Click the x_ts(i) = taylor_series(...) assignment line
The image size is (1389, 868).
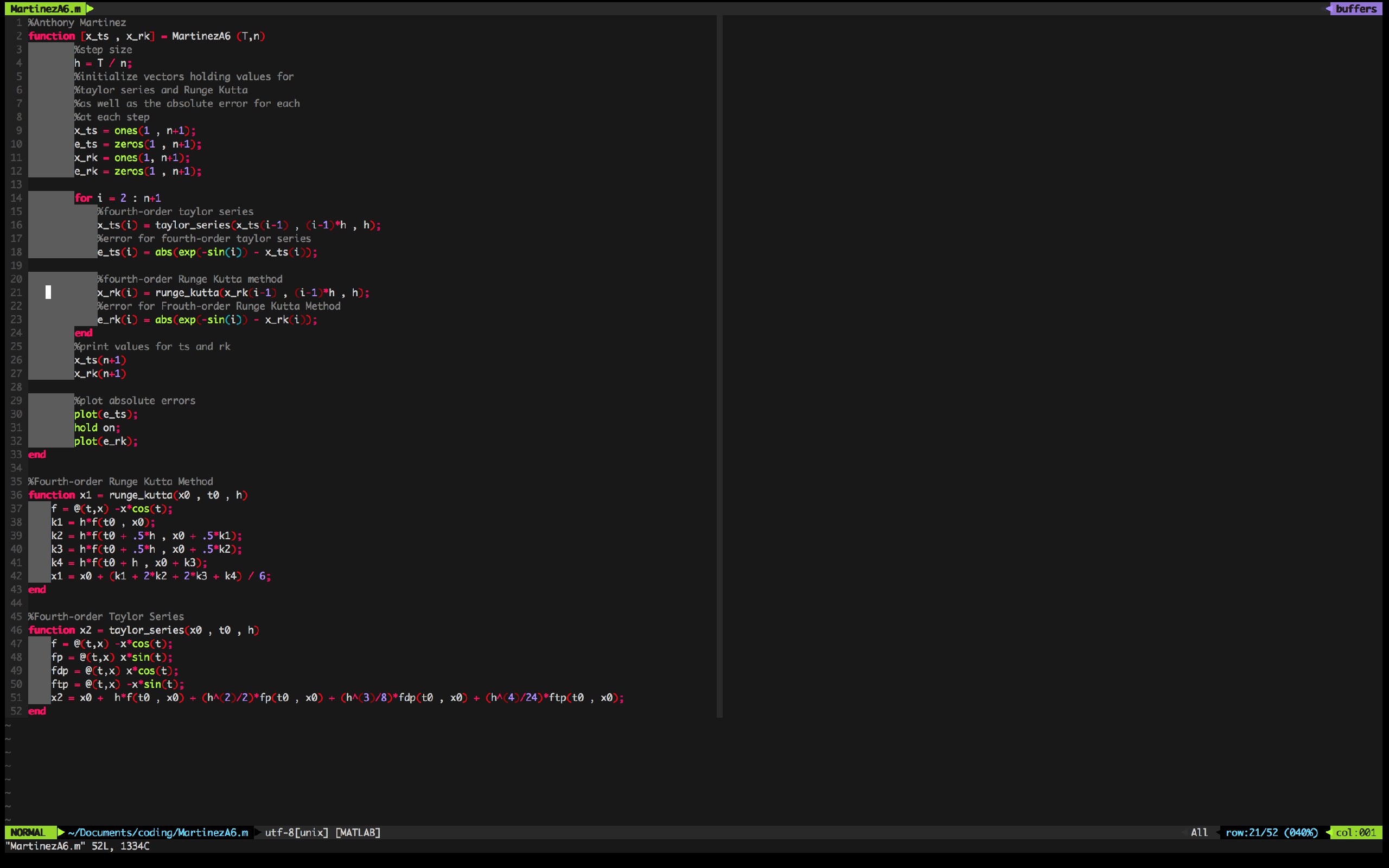(239, 225)
